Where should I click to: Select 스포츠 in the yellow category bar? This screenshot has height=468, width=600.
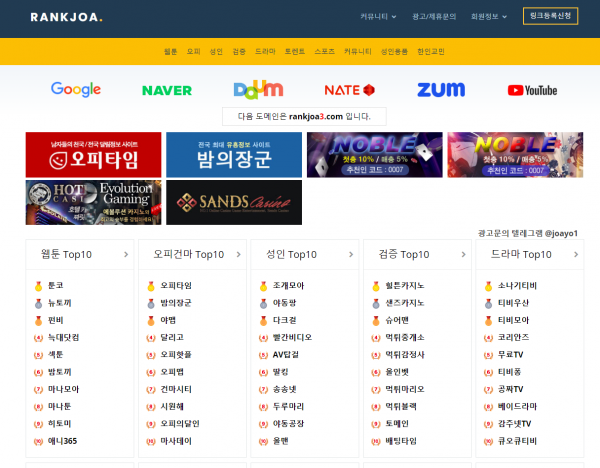pyautogui.click(x=324, y=51)
